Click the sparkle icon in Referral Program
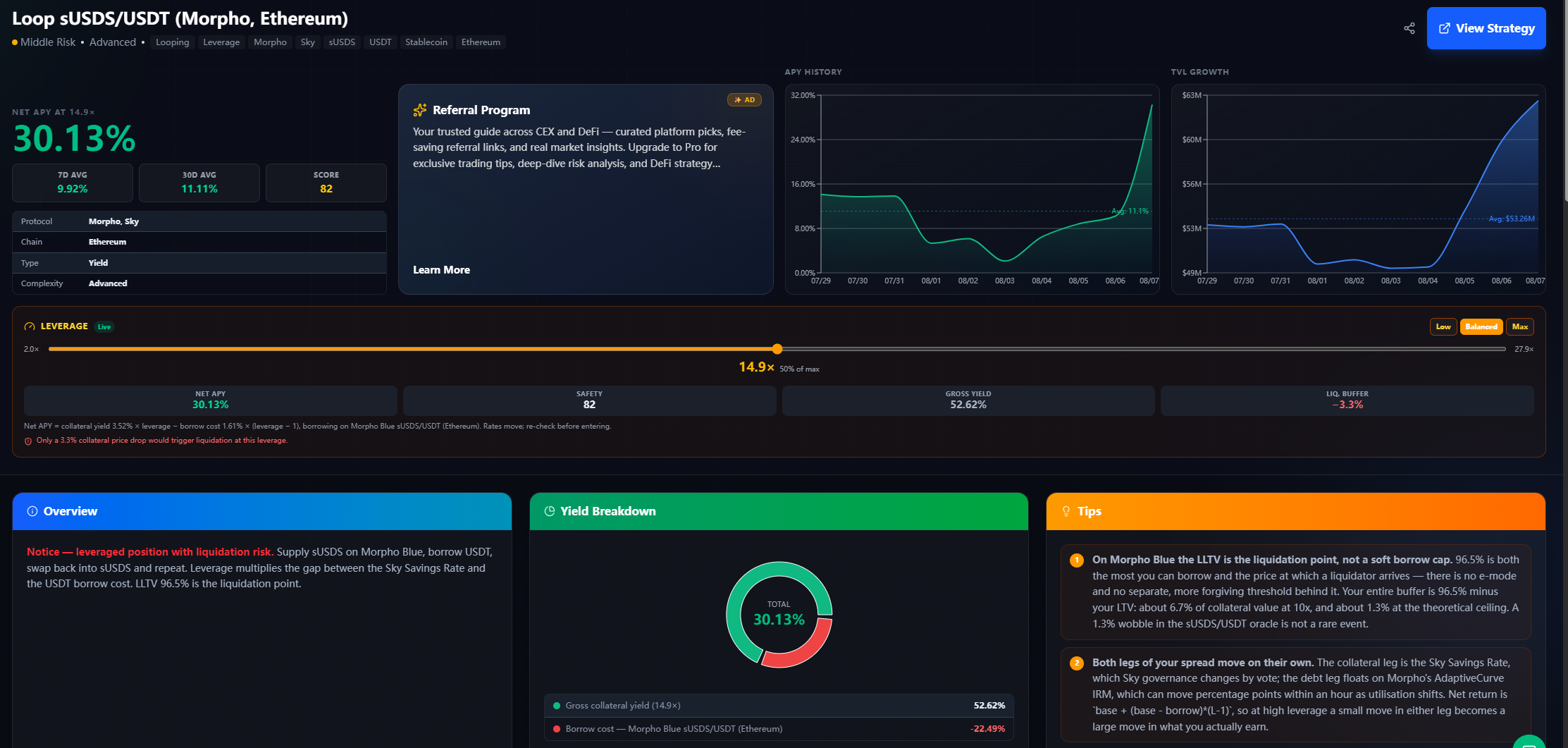Image resolution: width=1568 pixels, height=748 pixels. (x=420, y=110)
